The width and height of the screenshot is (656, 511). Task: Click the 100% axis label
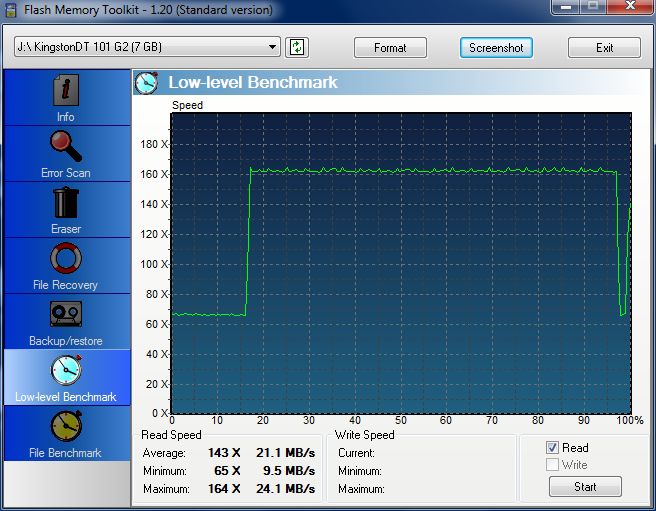[630, 420]
